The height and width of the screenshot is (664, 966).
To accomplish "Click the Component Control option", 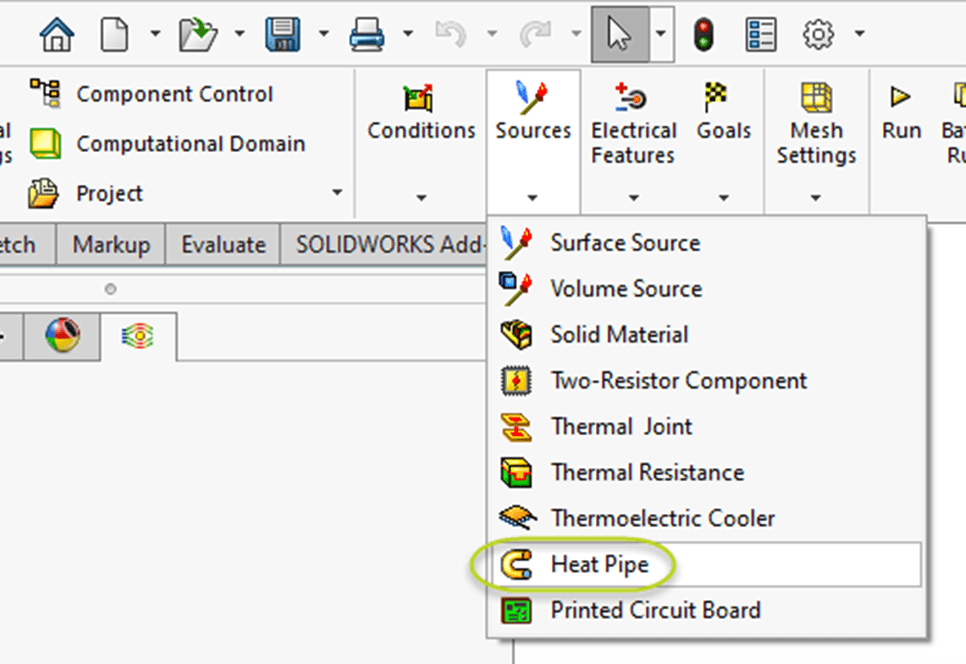I will [x=174, y=94].
